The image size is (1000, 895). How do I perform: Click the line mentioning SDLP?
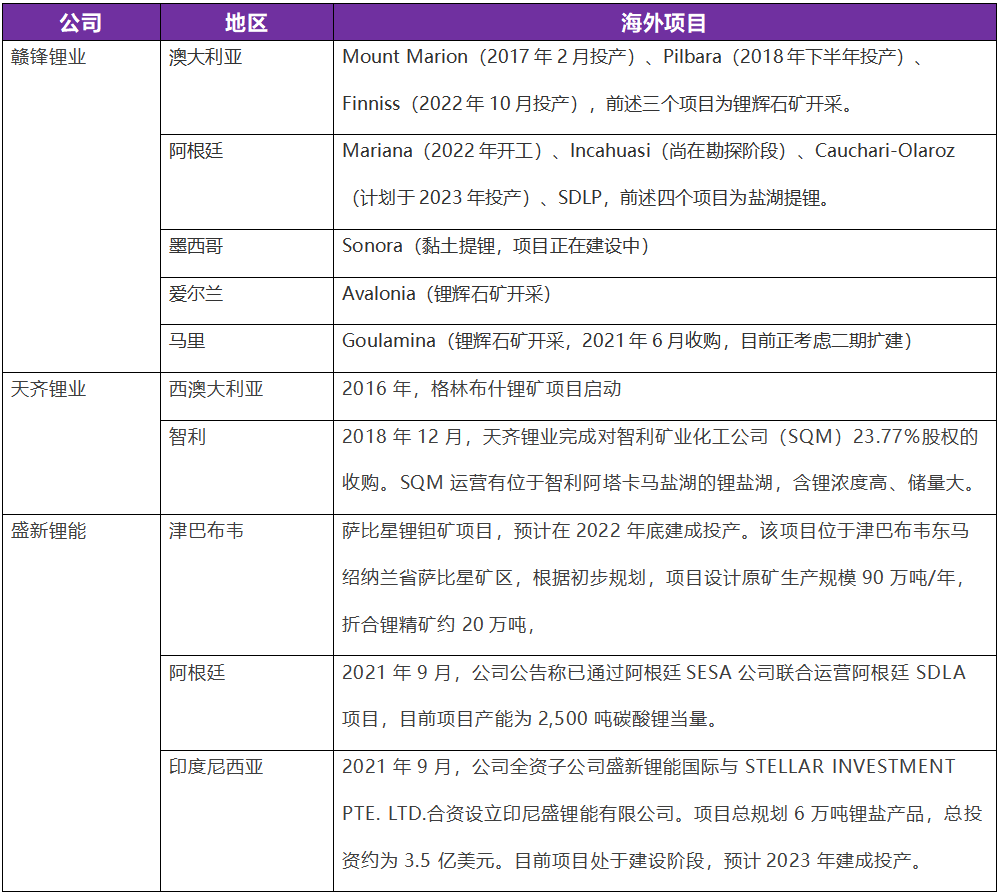pyautogui.click(x=591, y=198)
